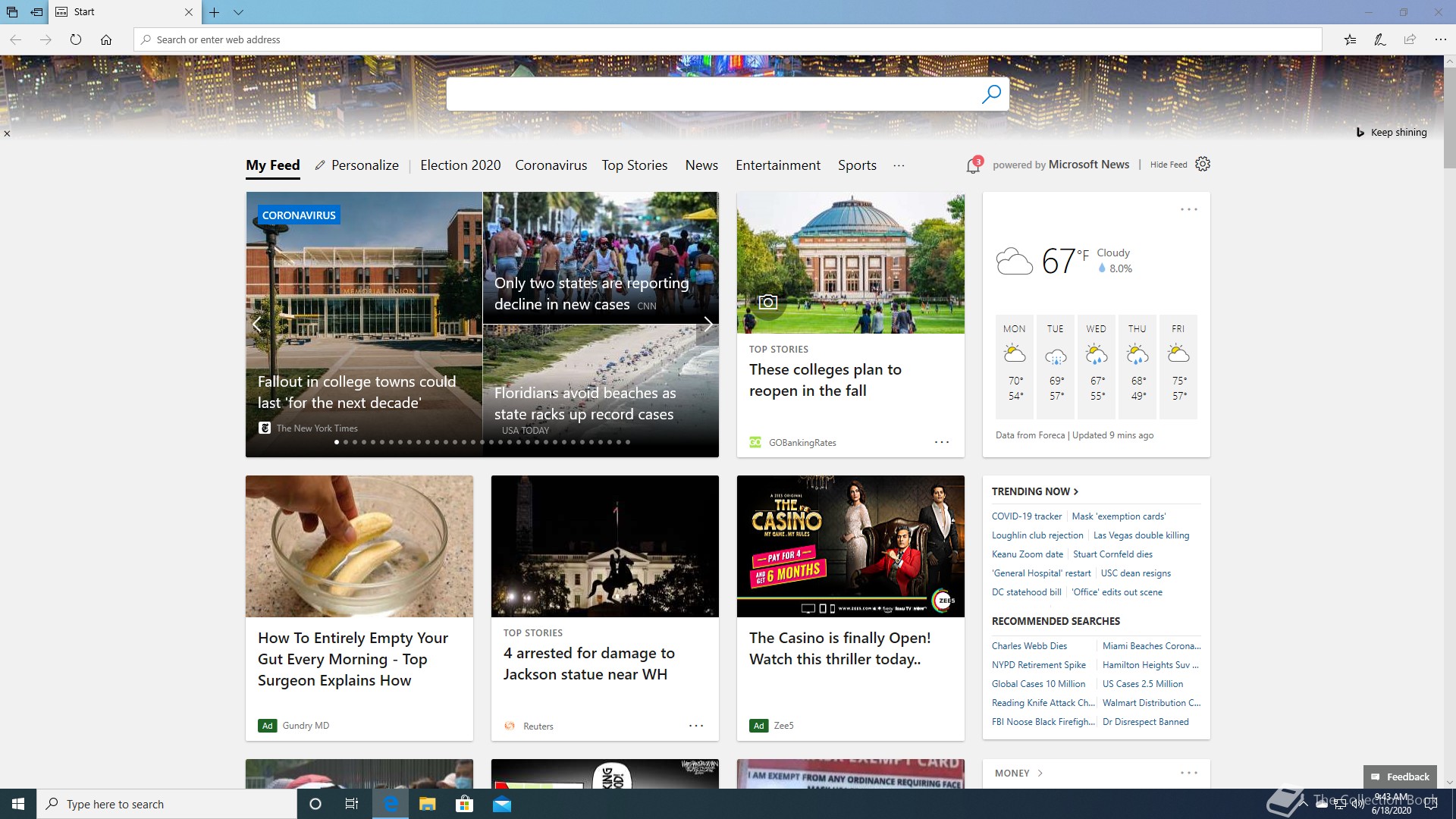Switch to the Sports tab
1456x819 pixels.
857,165
